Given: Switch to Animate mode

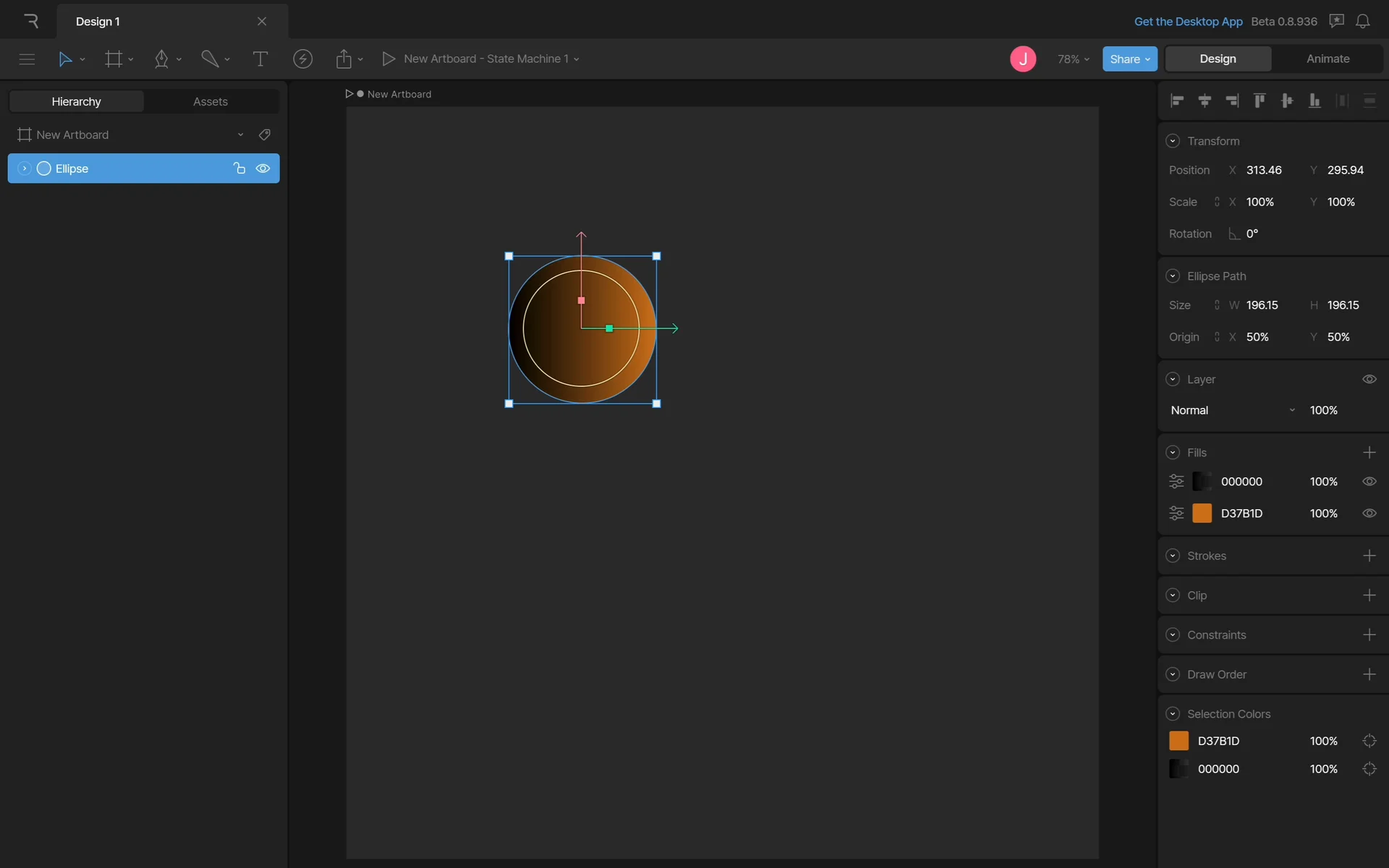Looking at the screenshot, I should tap(1328, 59).
